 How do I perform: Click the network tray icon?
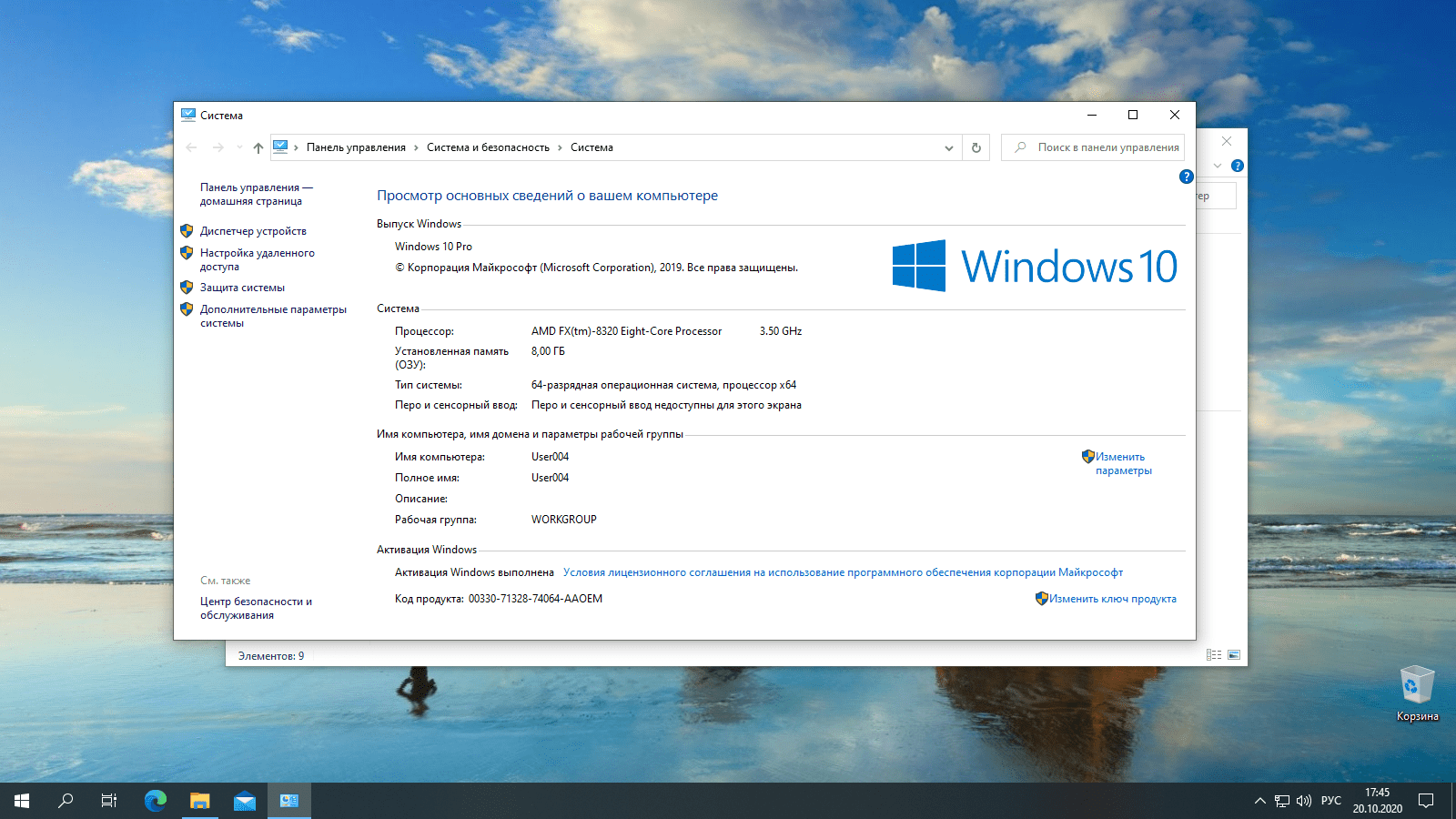click(x=1282, y=801)
